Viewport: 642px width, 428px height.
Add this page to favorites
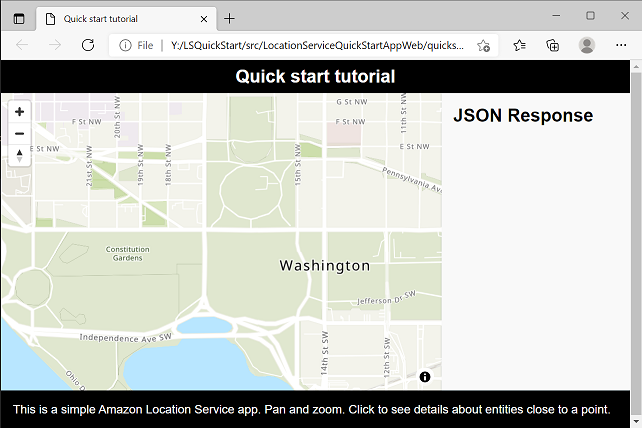tap(484, 45)
